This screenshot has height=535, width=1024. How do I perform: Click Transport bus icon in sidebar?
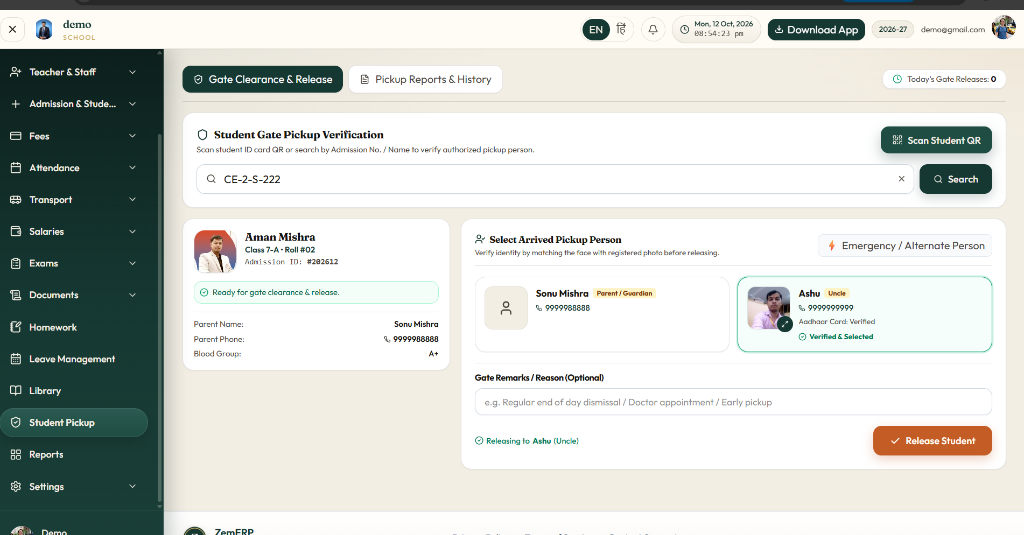(16, 200)
